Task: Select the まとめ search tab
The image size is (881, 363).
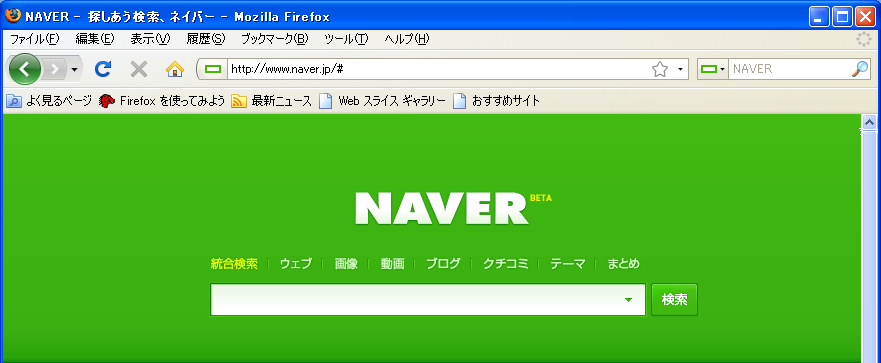Action: [623, 264]
